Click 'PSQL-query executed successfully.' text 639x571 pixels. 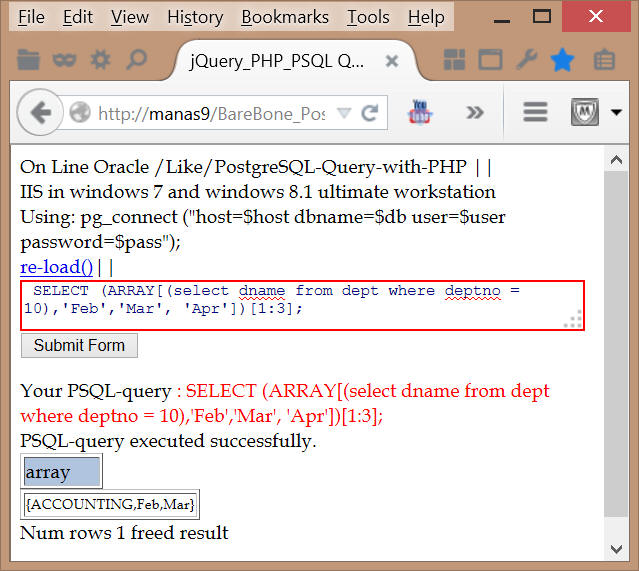click(168, 441)
